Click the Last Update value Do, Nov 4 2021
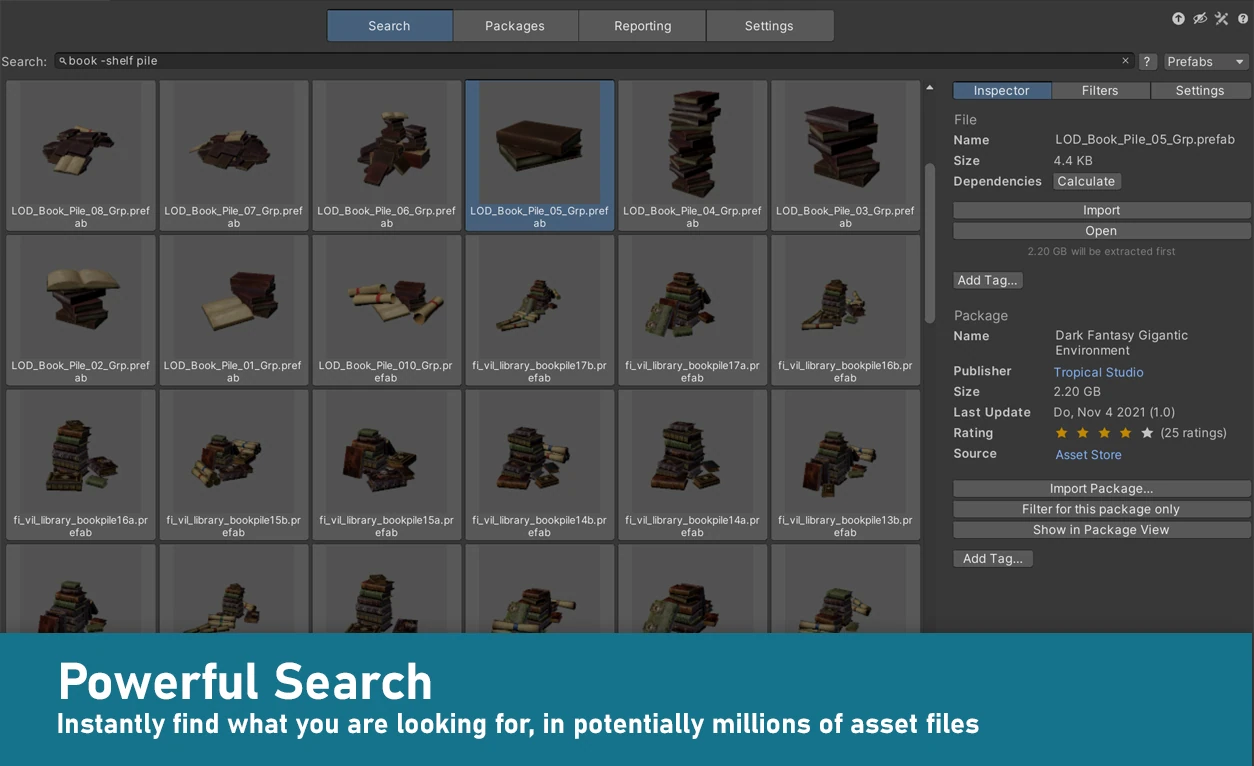 [x=1114, y=413]
